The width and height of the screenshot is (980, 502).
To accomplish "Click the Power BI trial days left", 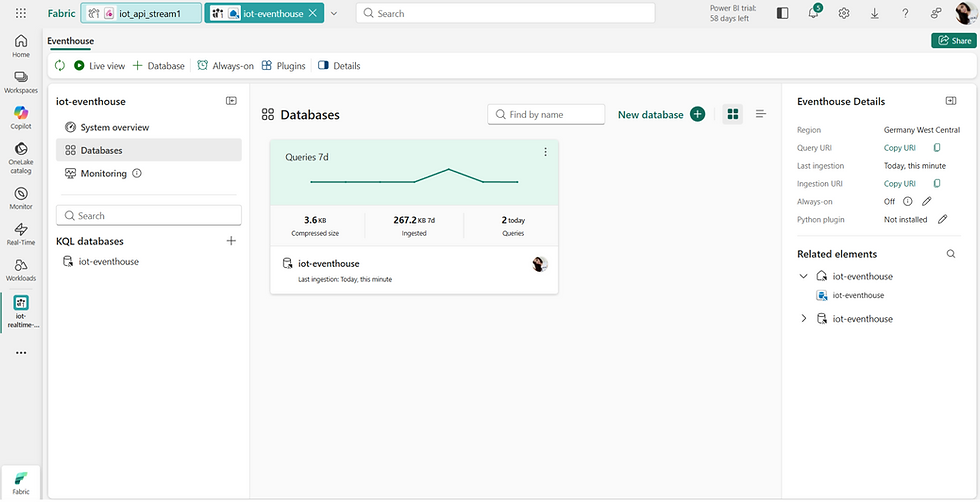I will point(733,13).
